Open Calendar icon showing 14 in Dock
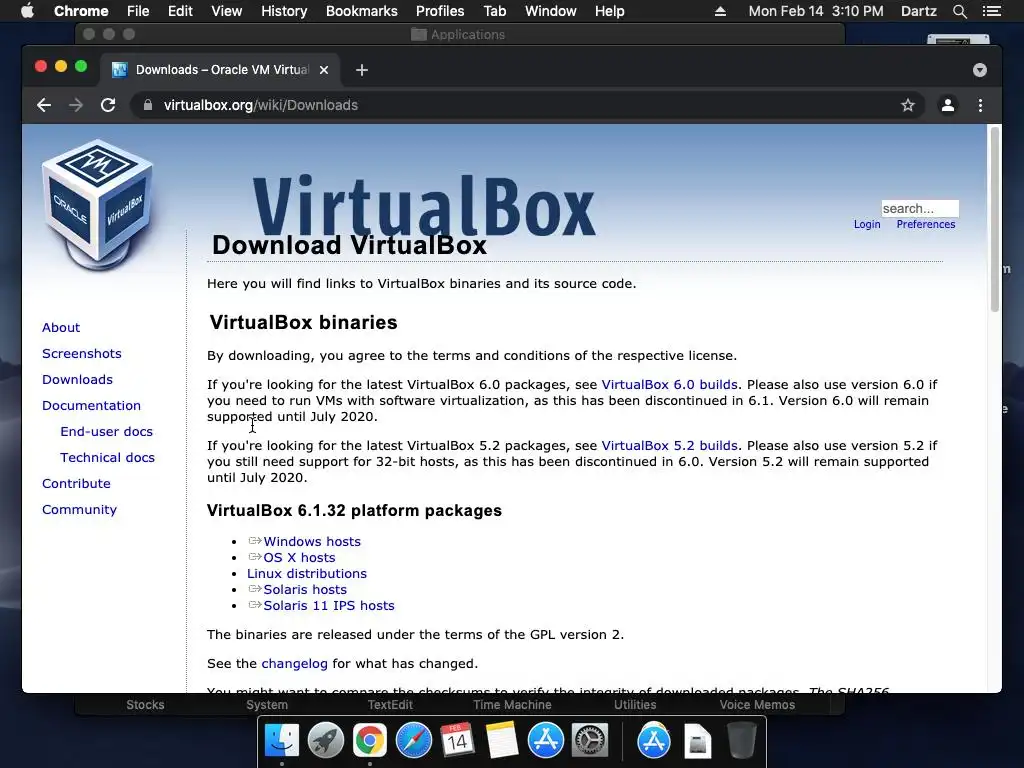 pos(458,741)
